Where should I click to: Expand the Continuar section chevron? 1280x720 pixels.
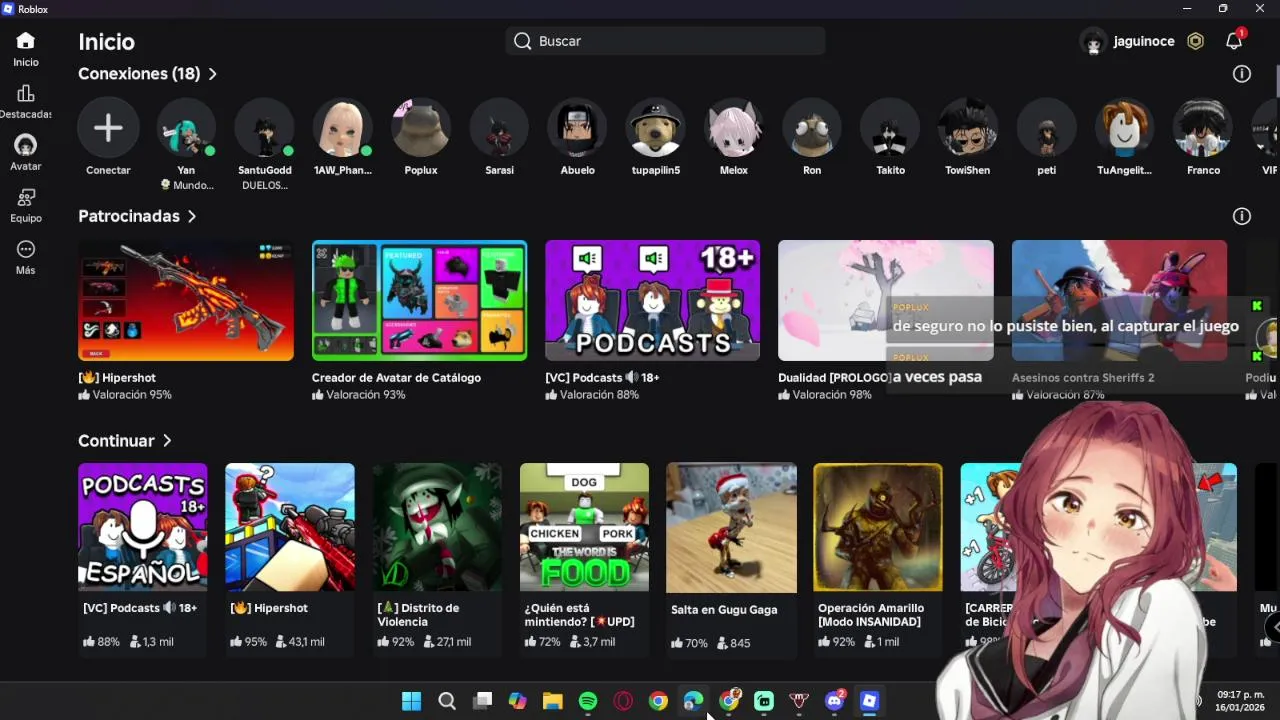(x=167, y=441)
